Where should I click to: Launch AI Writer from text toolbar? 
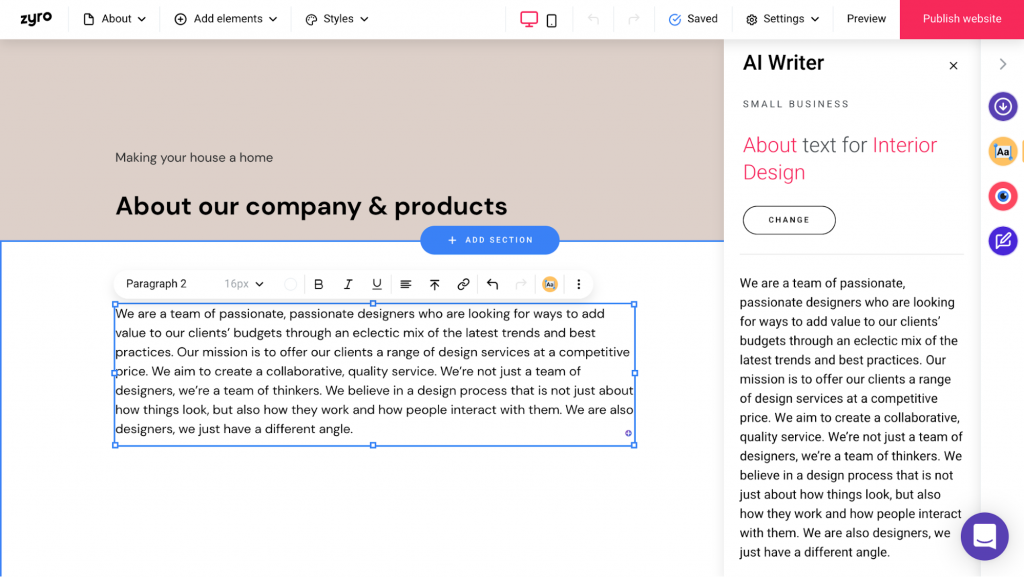(x=550, y=284)
